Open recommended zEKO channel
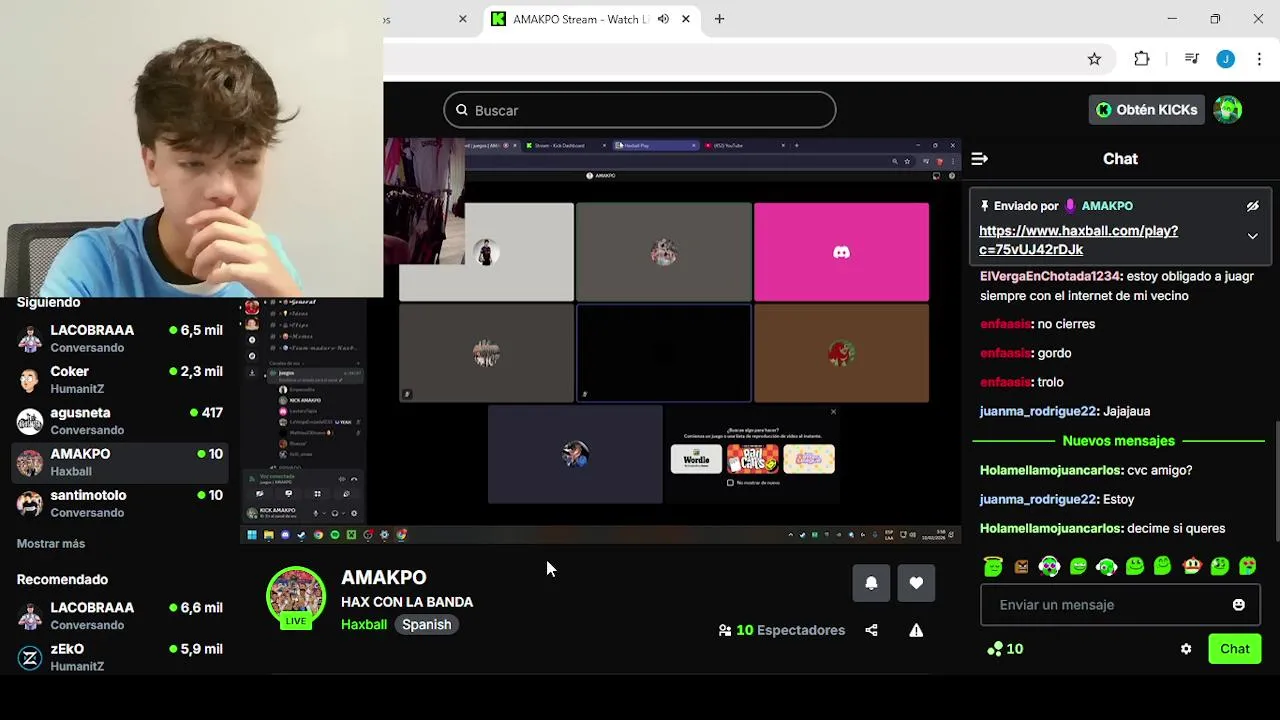 point(120,657)
